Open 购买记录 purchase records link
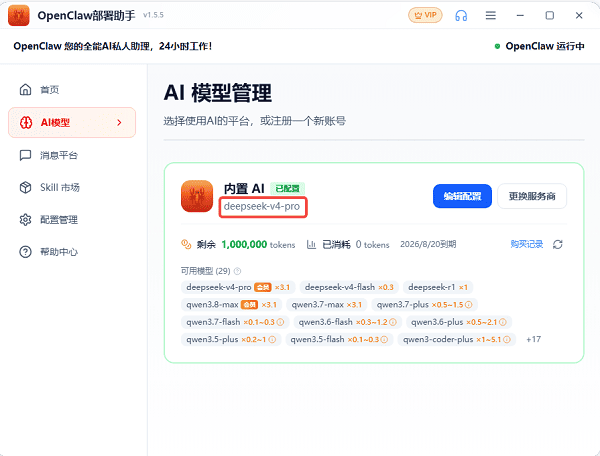This screenshot has height=456, width=600. click(x=527, y=244)
